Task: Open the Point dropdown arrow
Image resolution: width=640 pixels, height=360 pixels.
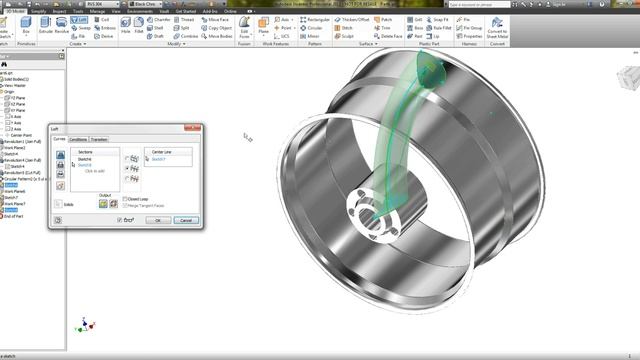Action: tap(295, 28)
